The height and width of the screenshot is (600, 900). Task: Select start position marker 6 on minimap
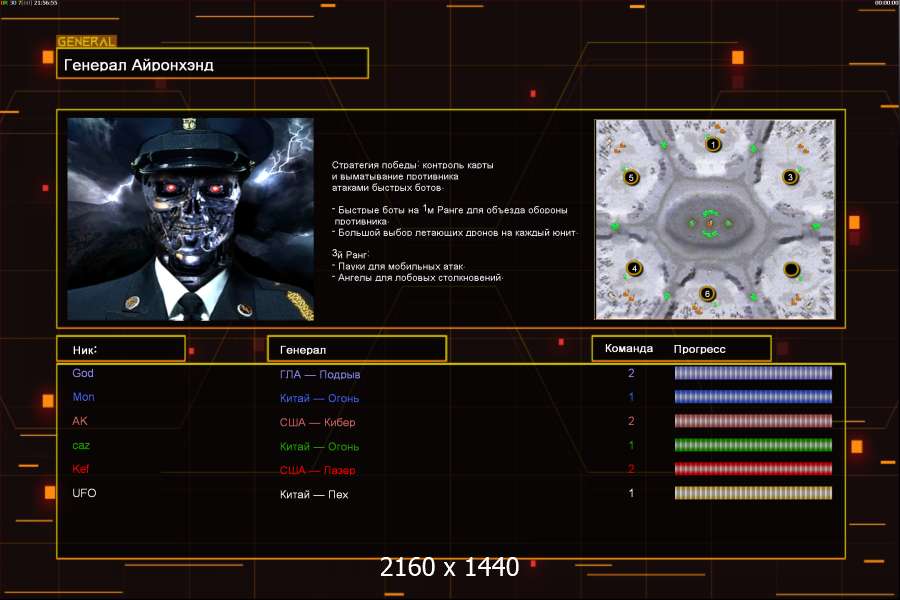click(x=707, y=294)
